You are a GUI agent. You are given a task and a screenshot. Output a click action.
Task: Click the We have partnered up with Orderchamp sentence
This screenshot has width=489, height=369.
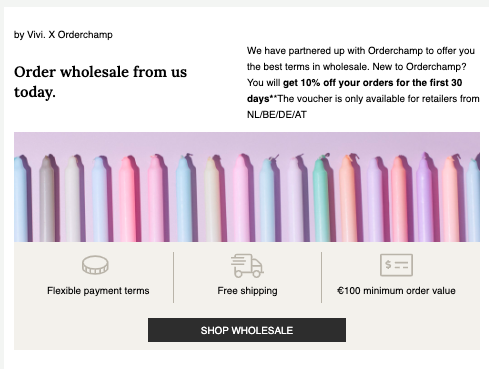(361, 59)
